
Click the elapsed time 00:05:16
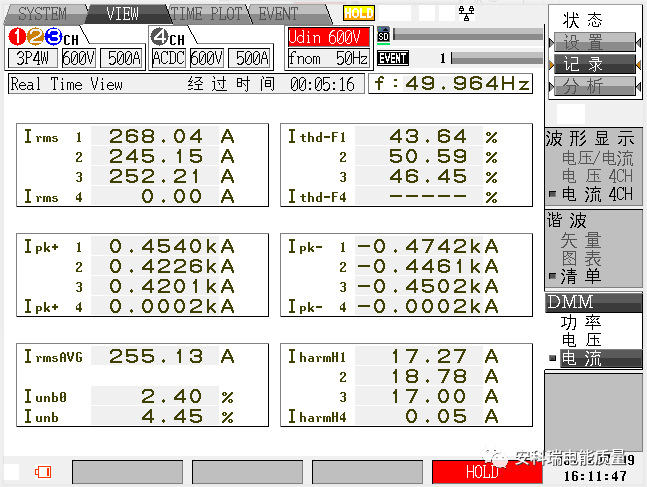pos(322,84)
